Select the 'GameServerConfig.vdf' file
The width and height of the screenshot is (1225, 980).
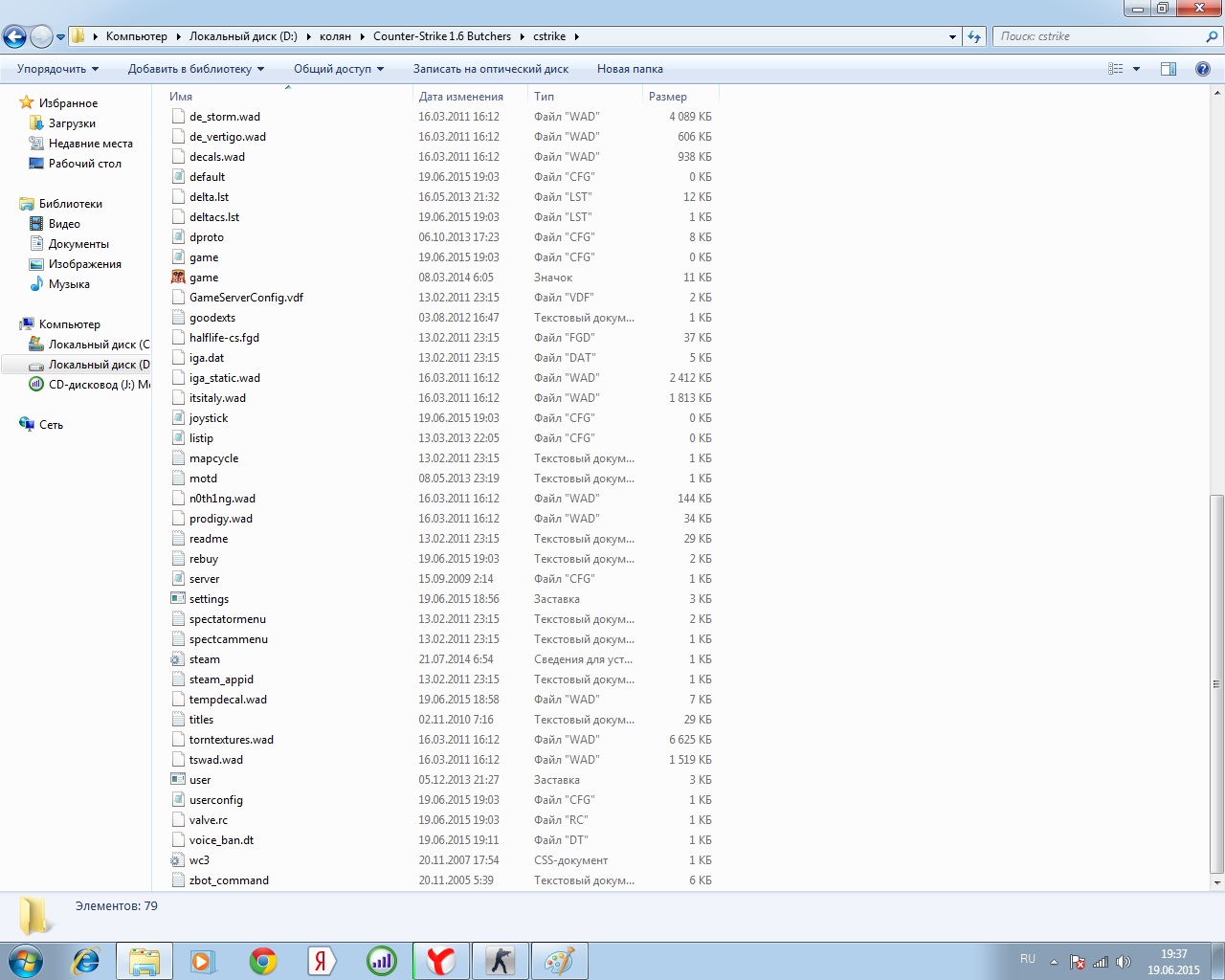pos(246,298)
